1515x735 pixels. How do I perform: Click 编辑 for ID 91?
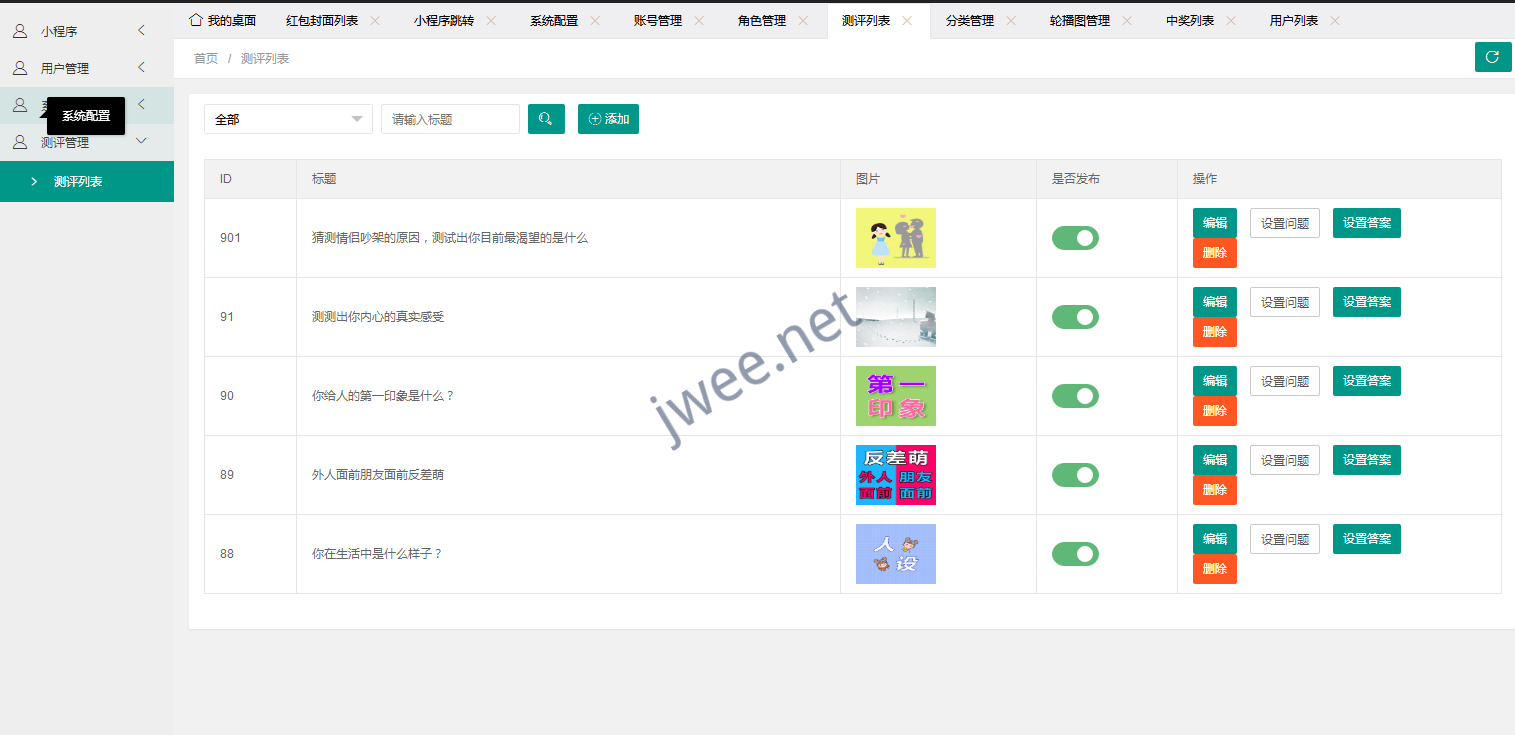coord(1215,302)
